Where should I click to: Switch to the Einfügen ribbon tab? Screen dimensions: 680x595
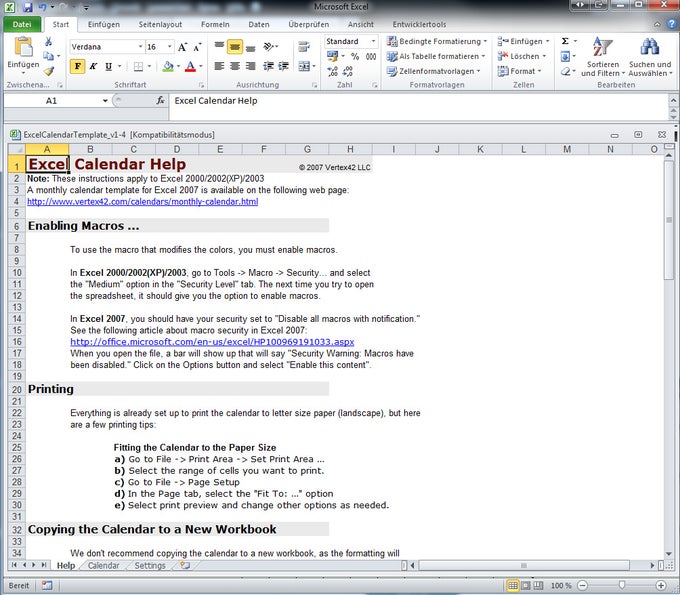point(104,24)
